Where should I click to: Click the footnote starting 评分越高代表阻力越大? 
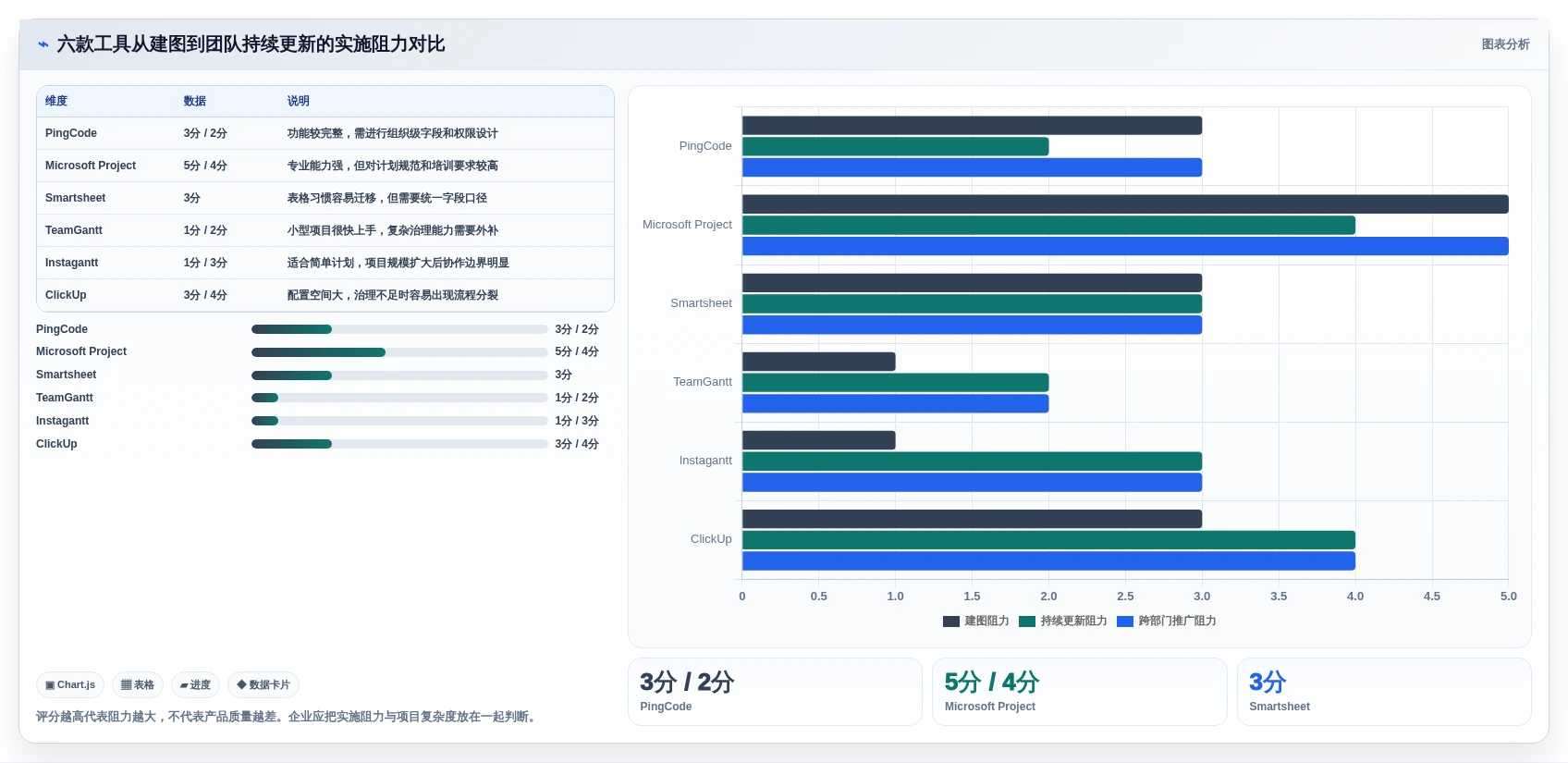(x=288, y=717)
